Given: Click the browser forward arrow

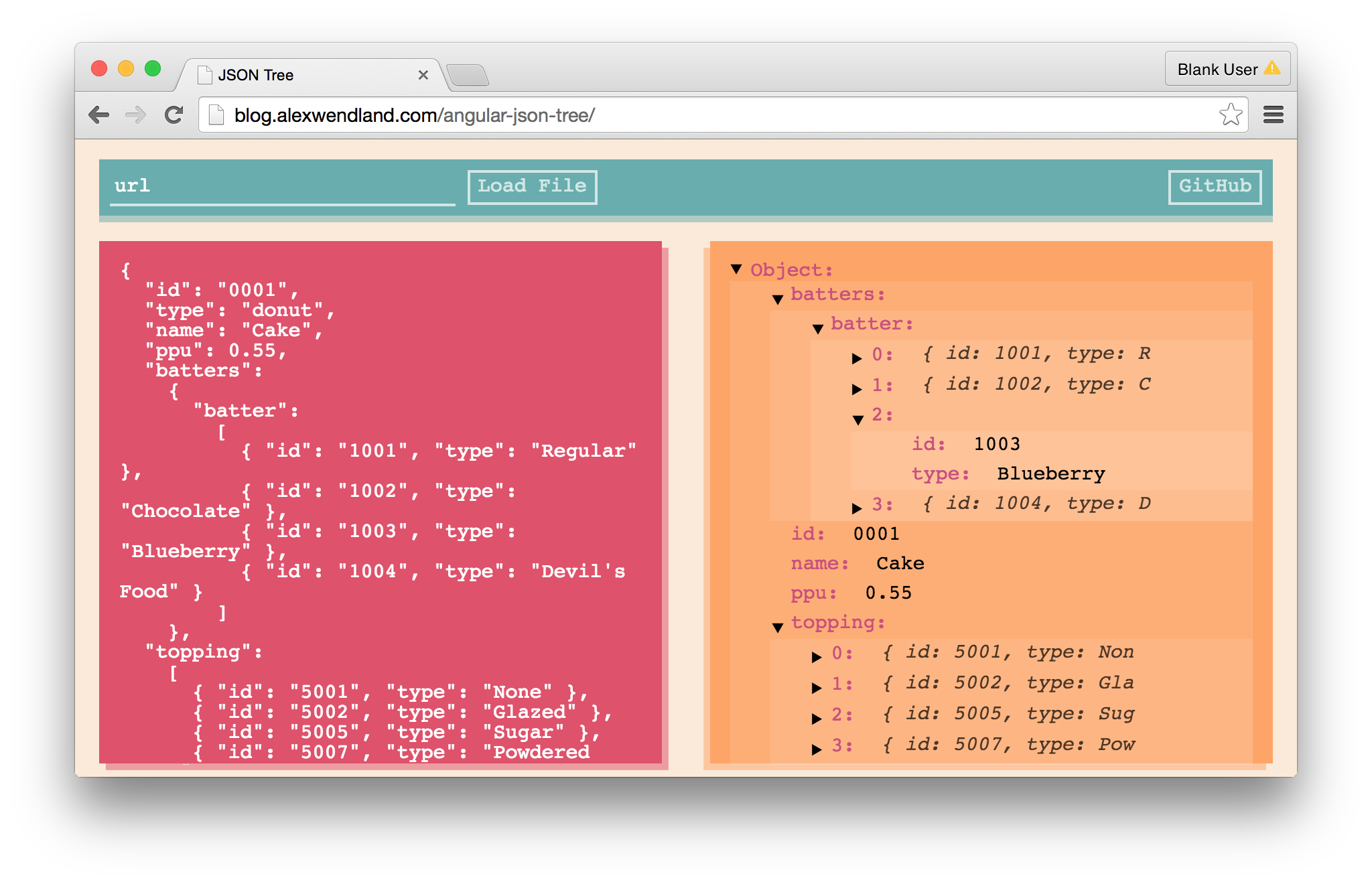Looking at the screenshot, I should 136,115.
